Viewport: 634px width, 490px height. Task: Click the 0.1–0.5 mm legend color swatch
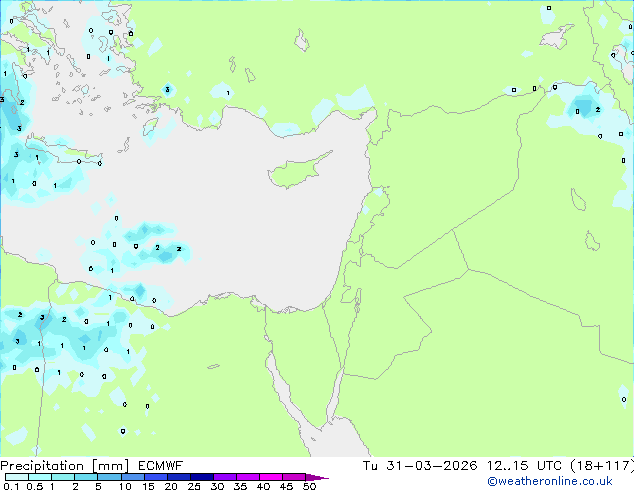click(17, 477)
